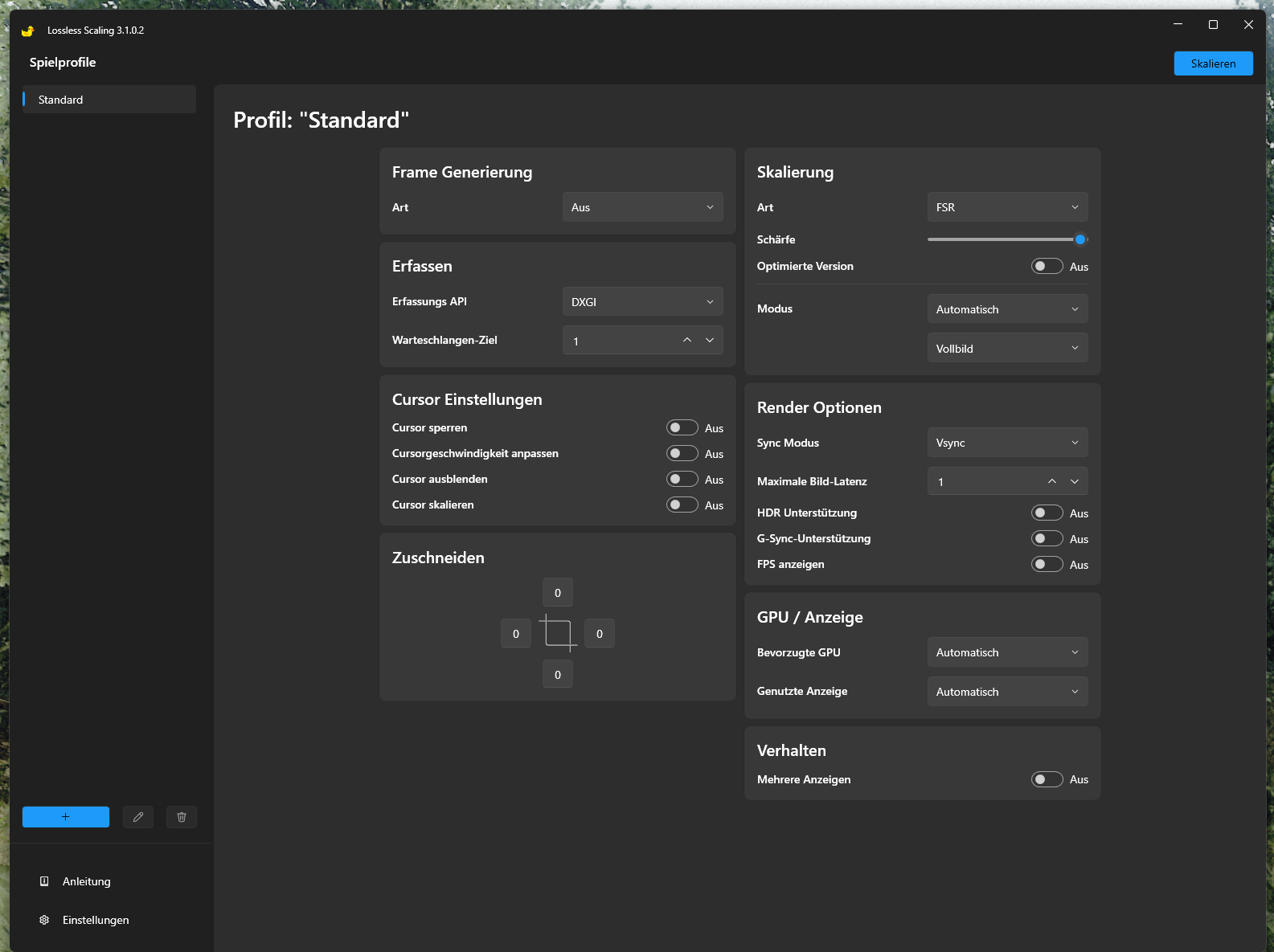This screenshot has width=1274, height=952.
Task: Enable HDR Unterstützung switch
Action: [x=1047, y=513]
